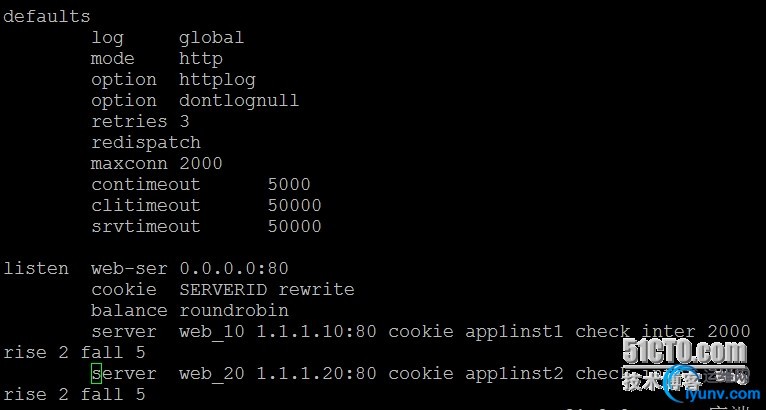This screenshot has width=766, height=410.
Task: Click the clitimeout value 50000
Action: pyautogui.click(x=294, y=206)
